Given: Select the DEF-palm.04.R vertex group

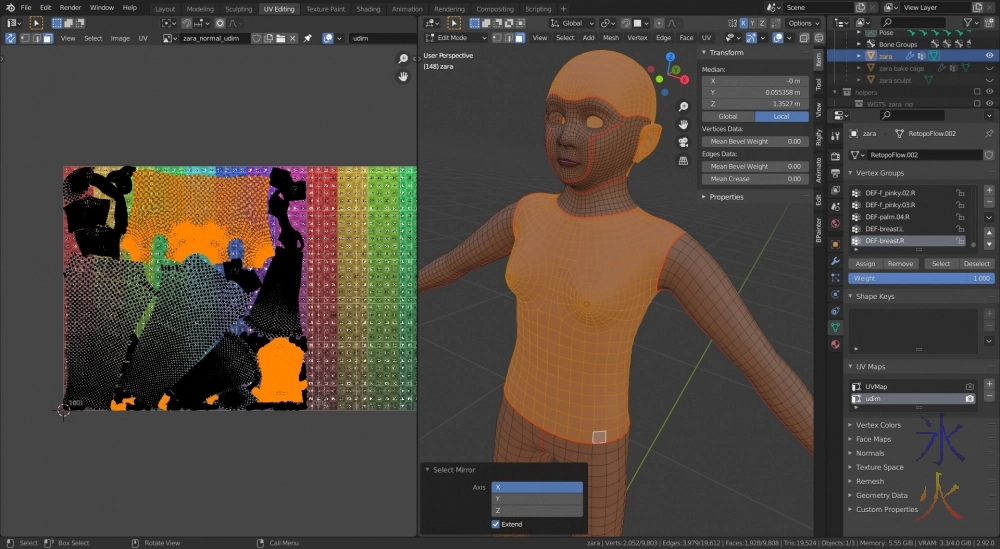Looking at the screenshot, I should 886,216.
